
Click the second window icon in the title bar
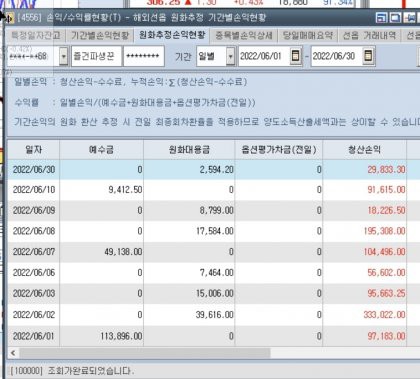395,18
